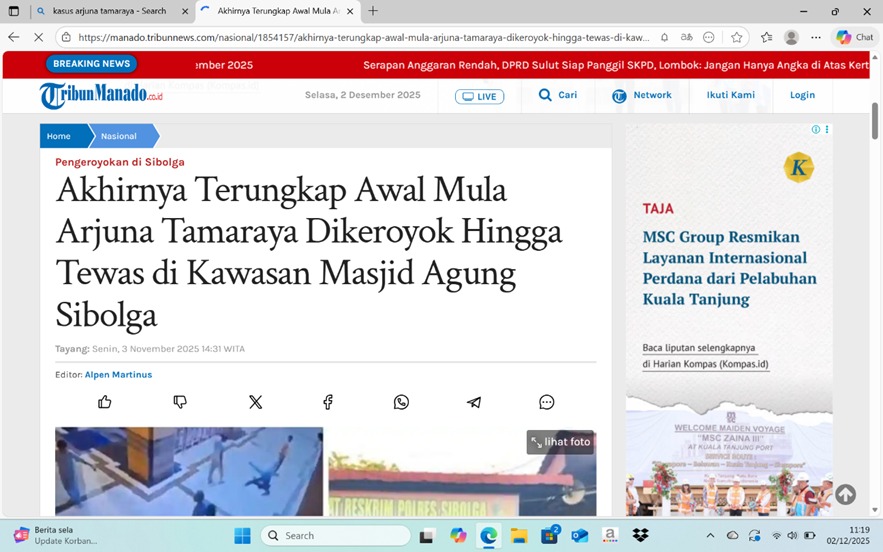Open the LIVE streaming button
Screen dimensions: 883x552
pos(479,96)
